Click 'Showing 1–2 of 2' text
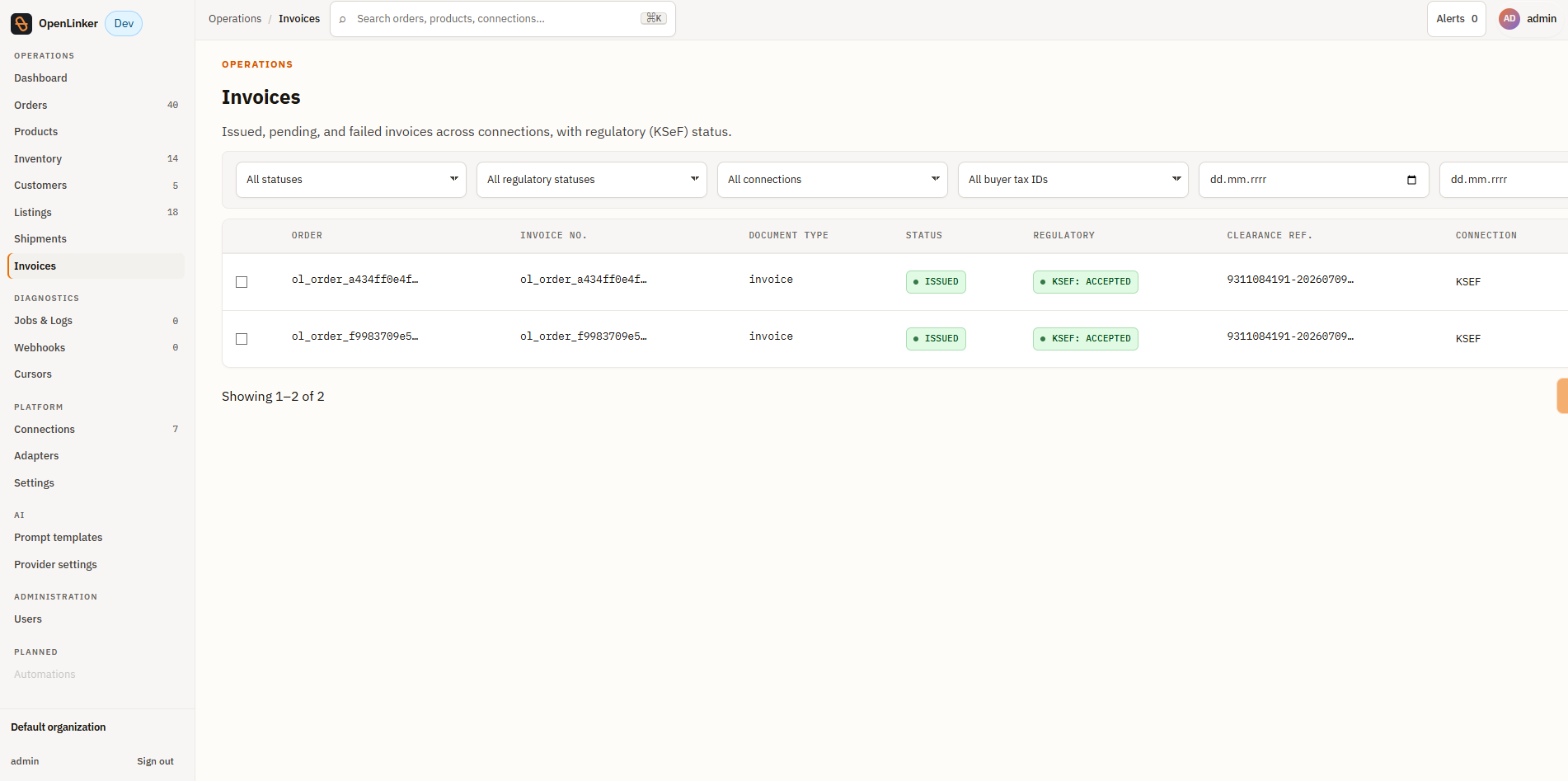The height and width of the screenshot is (781, 1568). pos(273,397)
